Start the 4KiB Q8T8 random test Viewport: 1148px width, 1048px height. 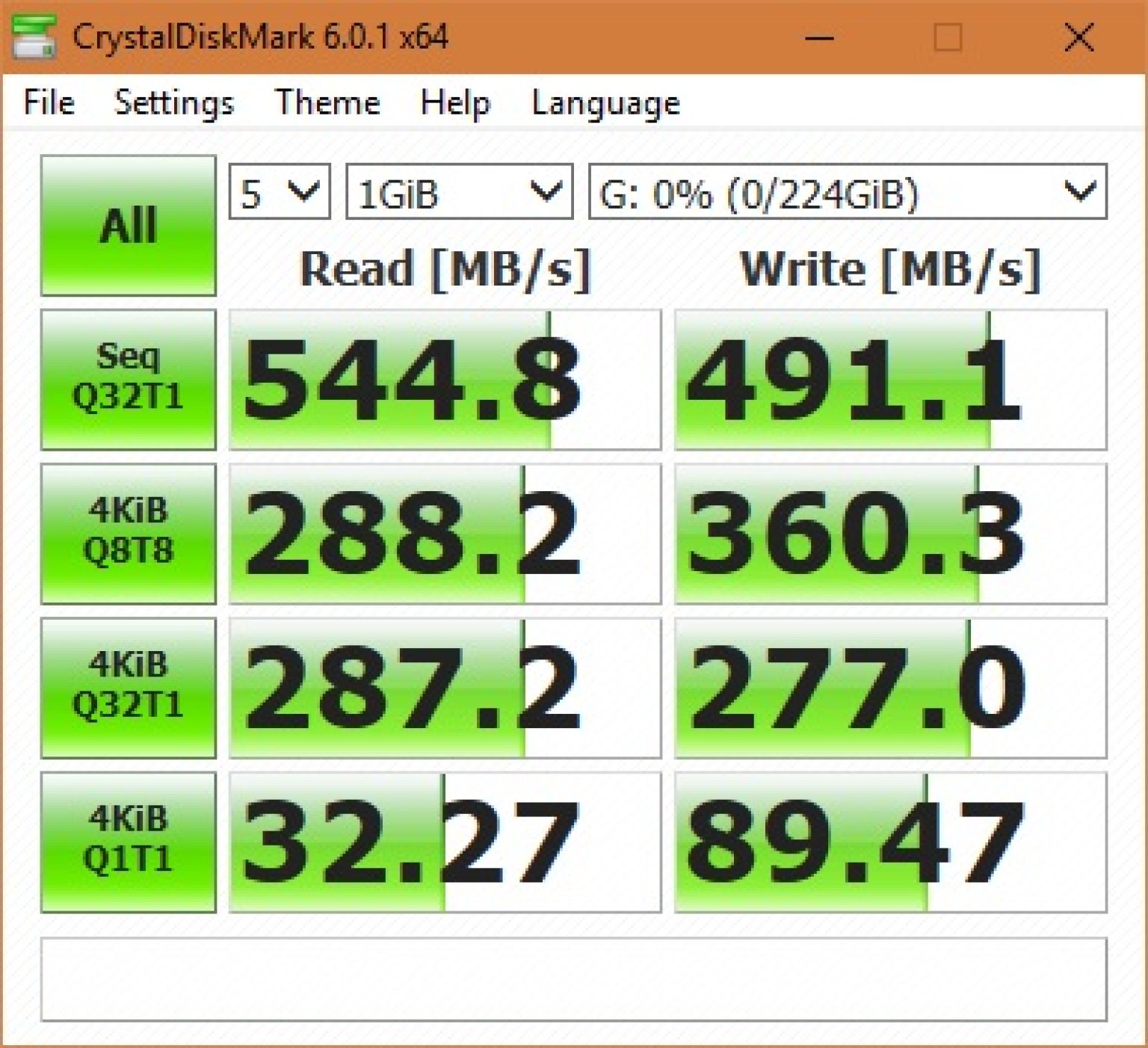point(127,531)
